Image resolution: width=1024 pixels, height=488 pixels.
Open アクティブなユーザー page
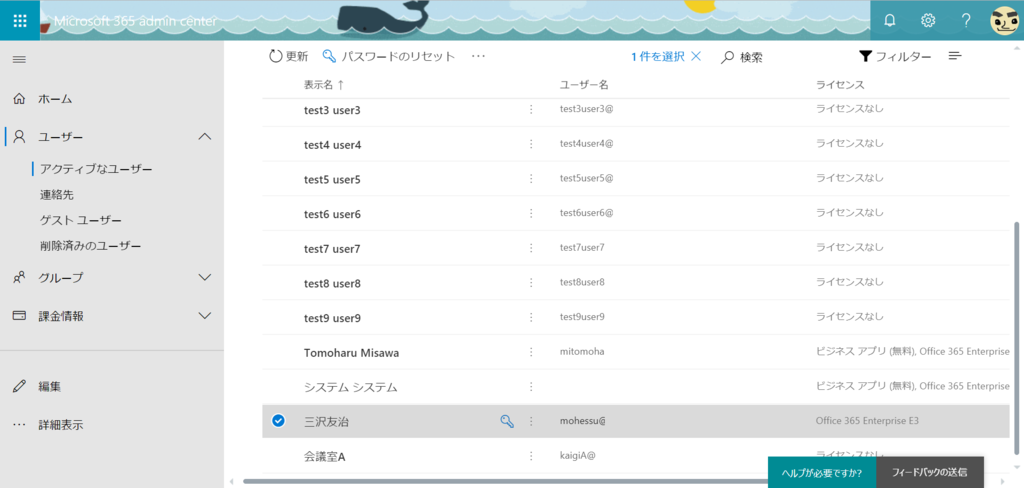tap(96, 169)
